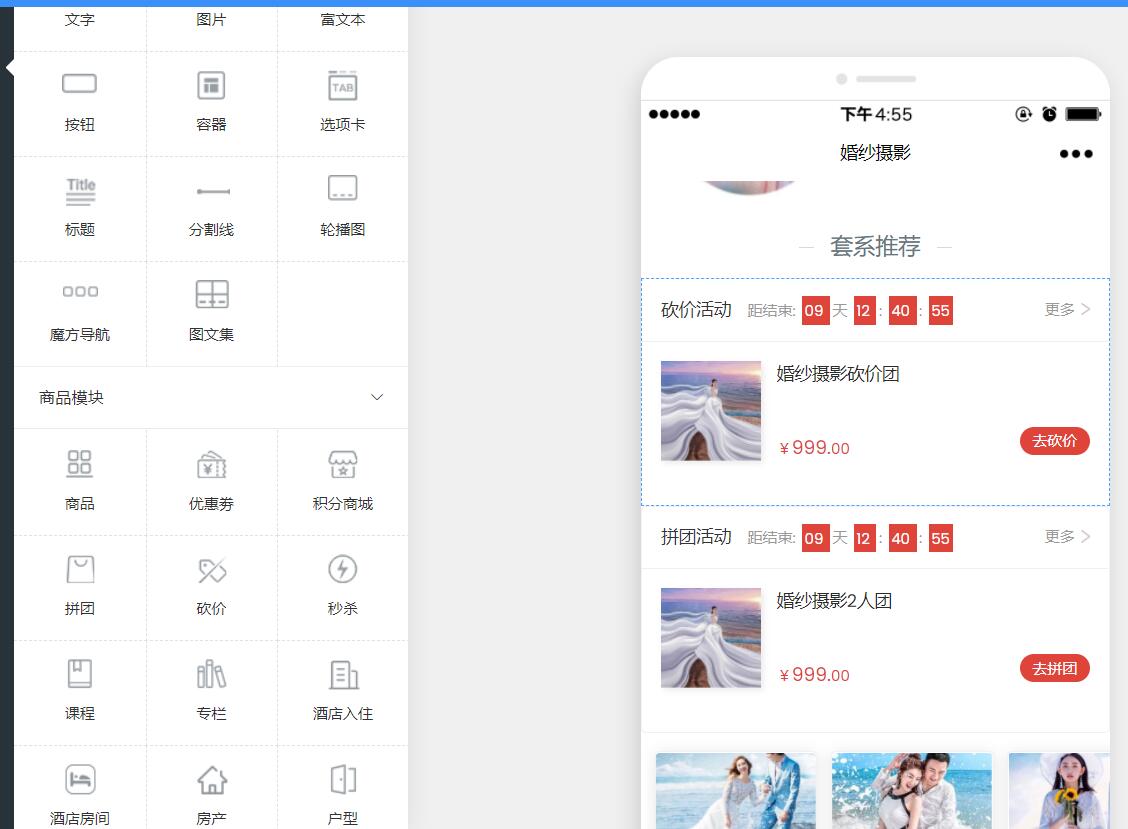Add the 轮播图 carousel component
Viewport: 1128px width, 829px height.
pos(342,208)
